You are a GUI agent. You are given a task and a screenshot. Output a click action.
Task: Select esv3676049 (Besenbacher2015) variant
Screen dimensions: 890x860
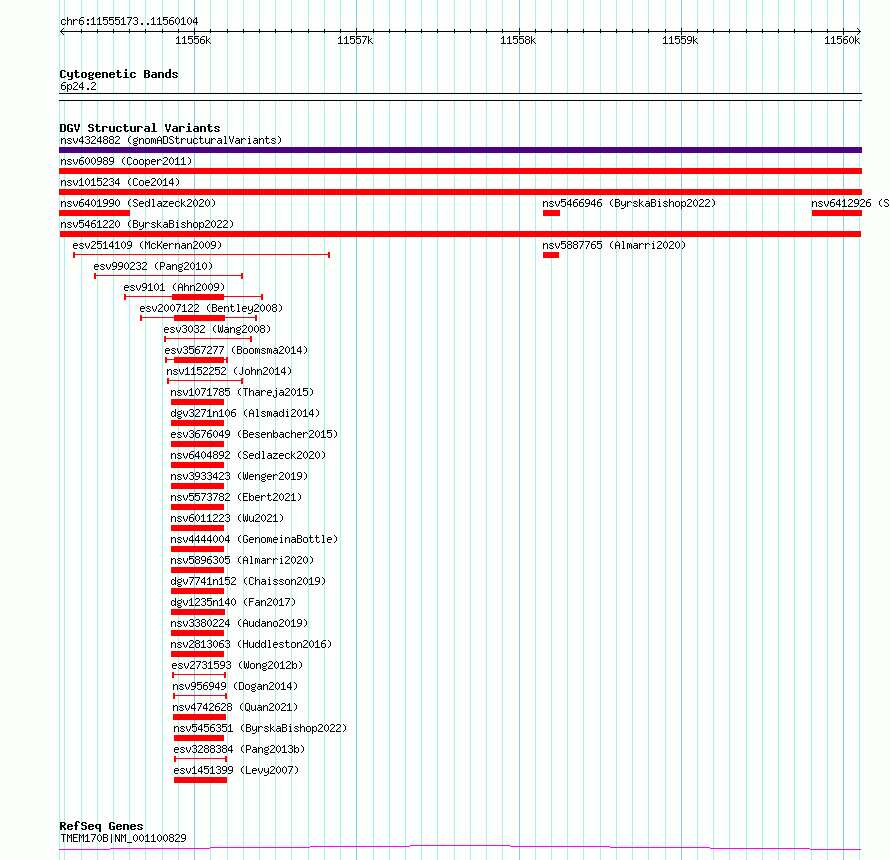point(254,434)
